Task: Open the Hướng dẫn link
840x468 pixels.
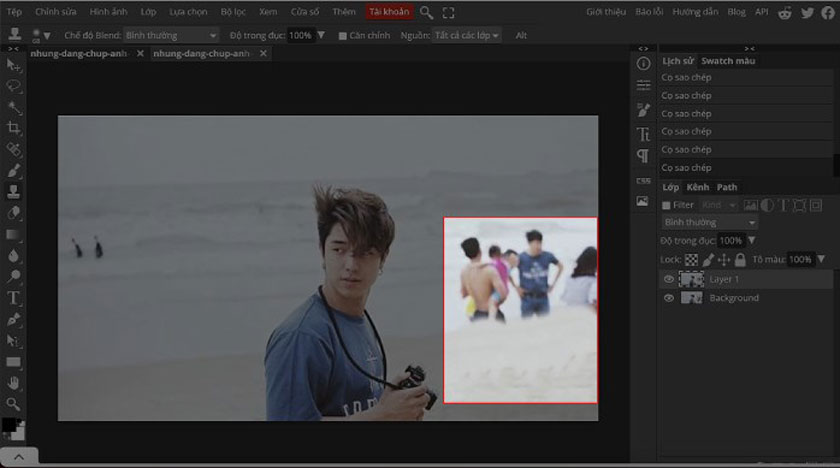Action: pos(695,12)
